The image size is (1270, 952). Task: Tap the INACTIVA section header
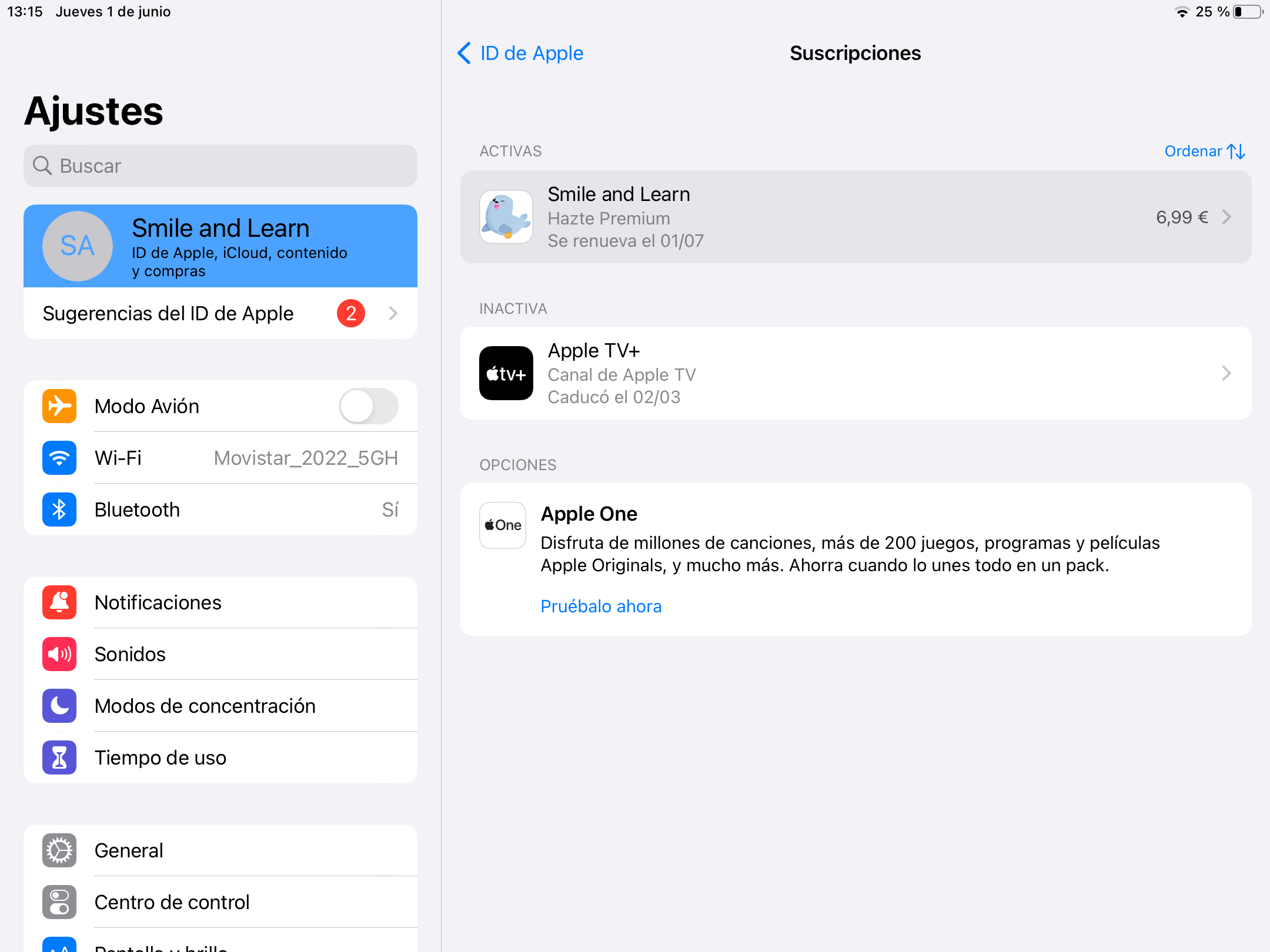pyautogui.click(x=513, y=309)
